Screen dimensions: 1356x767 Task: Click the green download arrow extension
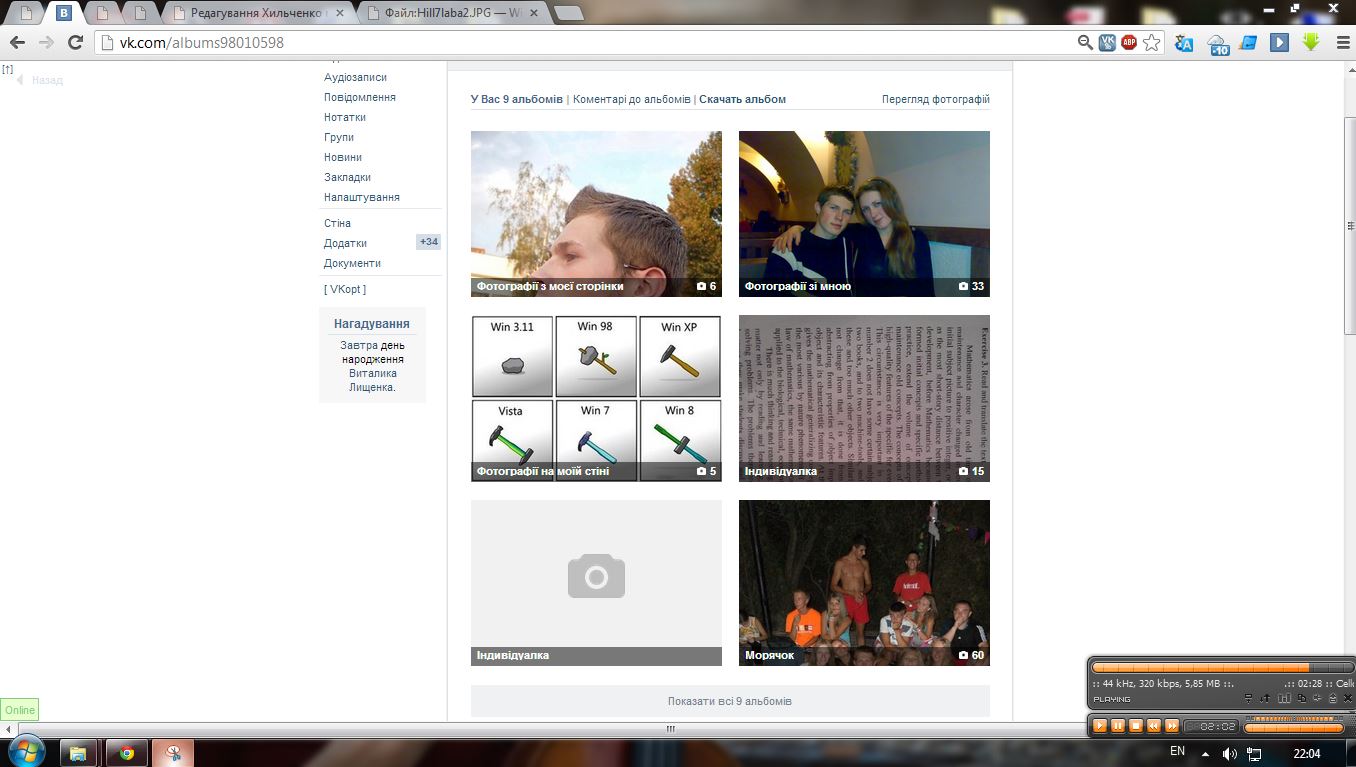1311,42
